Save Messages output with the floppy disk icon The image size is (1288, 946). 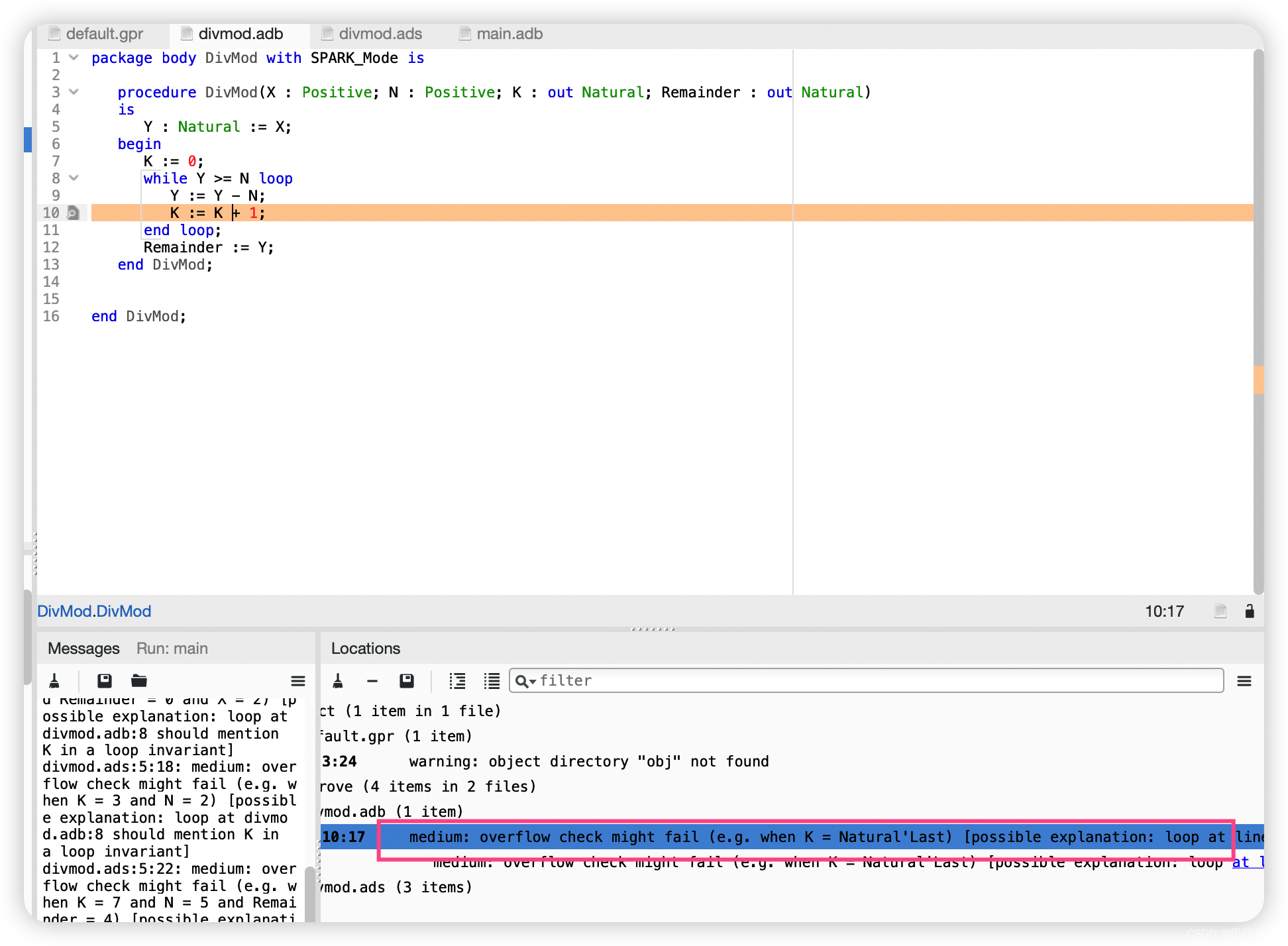click(104, 680)
